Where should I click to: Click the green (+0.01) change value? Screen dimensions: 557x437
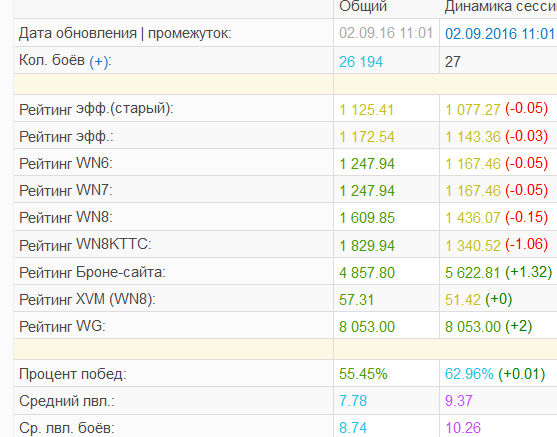point(521,374)
